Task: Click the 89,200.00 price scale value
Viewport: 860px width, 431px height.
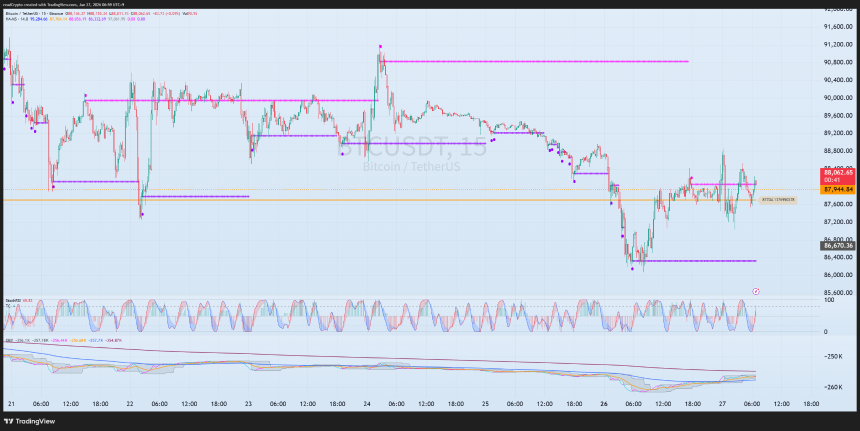Action: click(x=839, y=133)
